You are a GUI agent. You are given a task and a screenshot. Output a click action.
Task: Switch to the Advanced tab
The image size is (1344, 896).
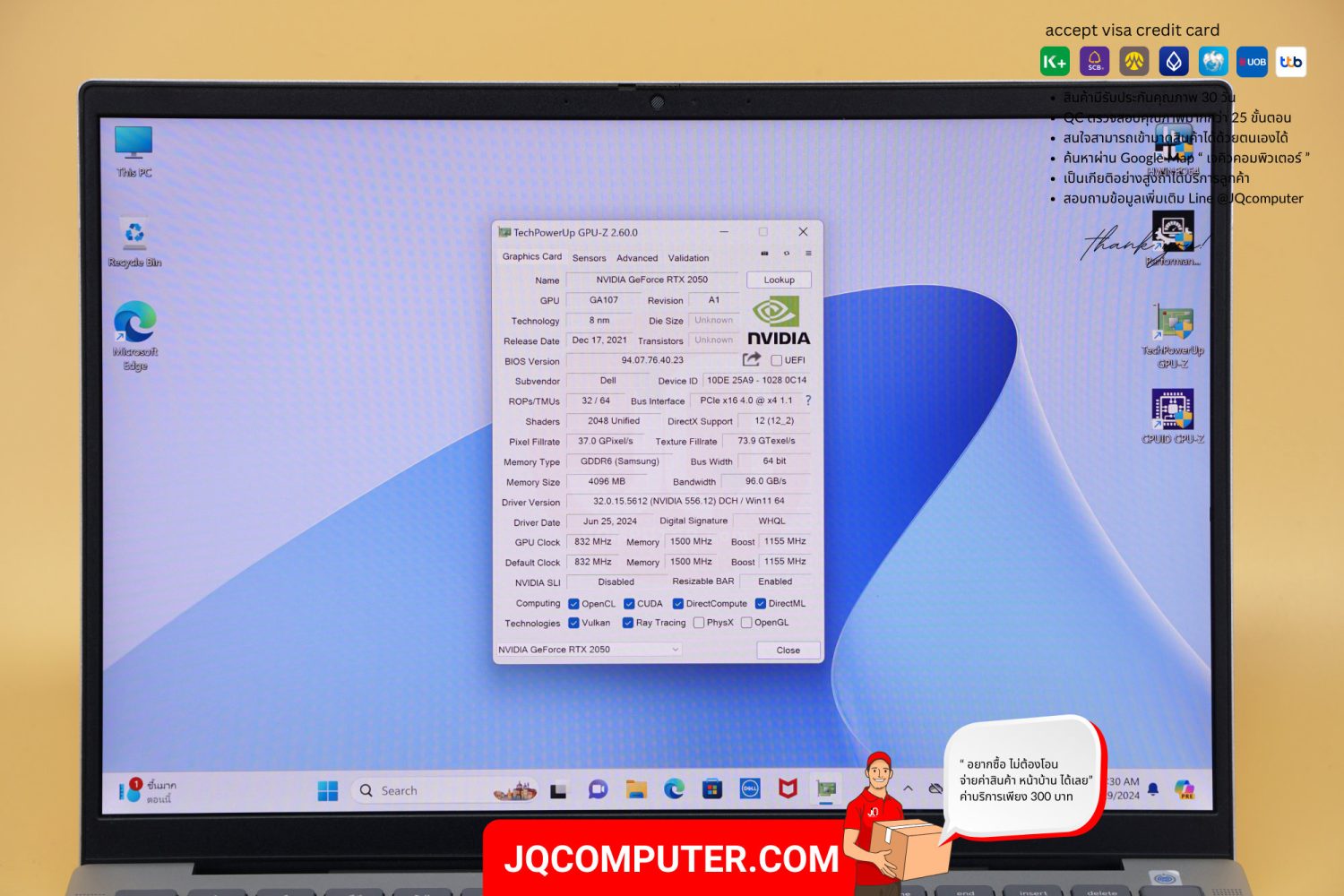coord(637,258)
